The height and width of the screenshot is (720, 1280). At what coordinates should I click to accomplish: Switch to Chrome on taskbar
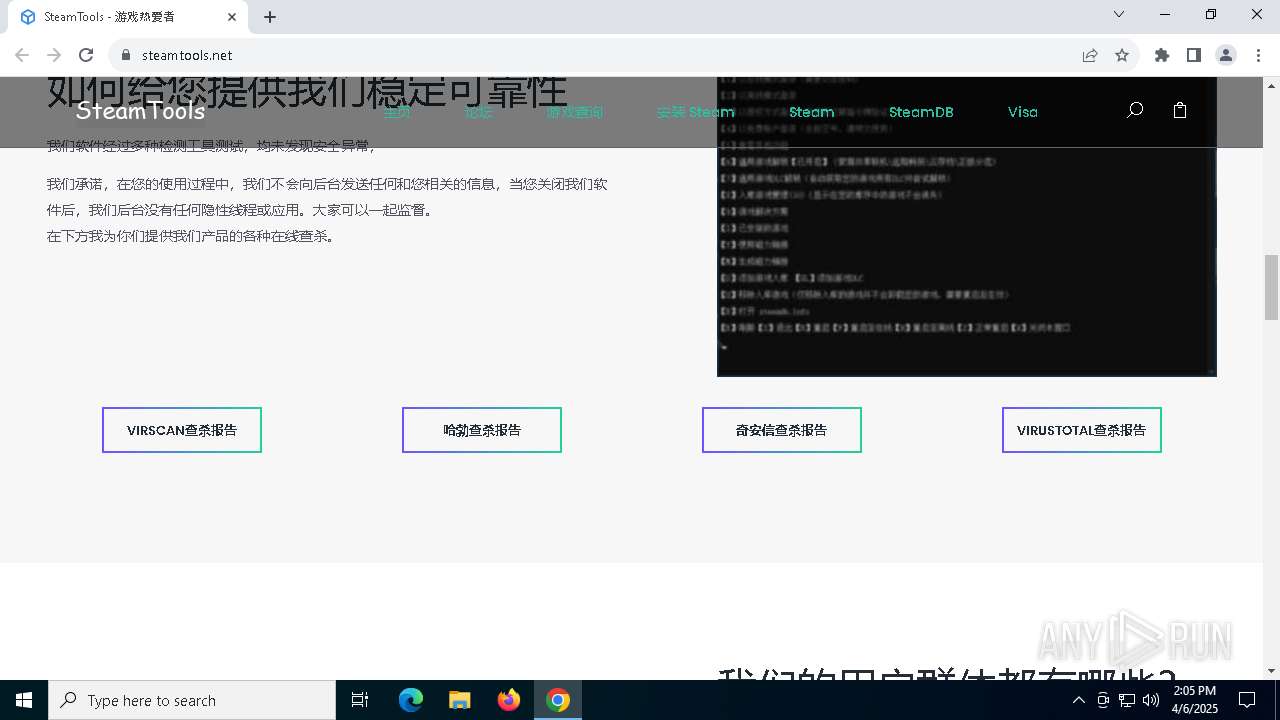(x=558, y=700)
